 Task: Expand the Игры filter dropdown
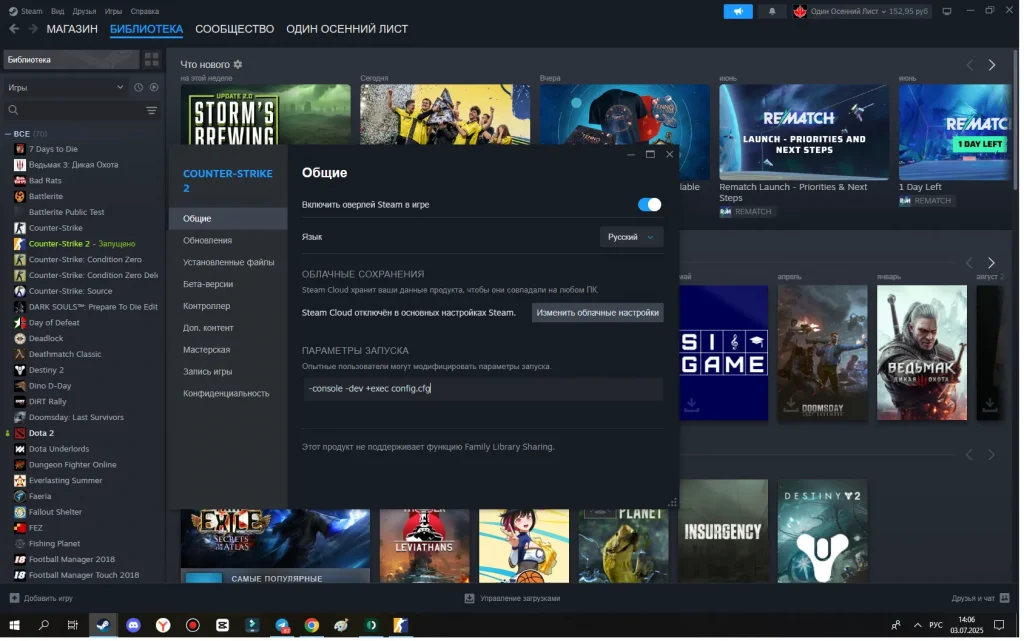(x=66, y=87)
